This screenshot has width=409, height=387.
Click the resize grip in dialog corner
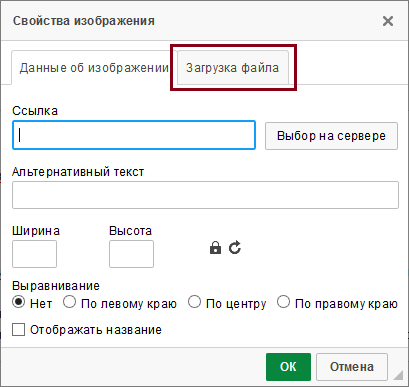[x=398, y=375]
